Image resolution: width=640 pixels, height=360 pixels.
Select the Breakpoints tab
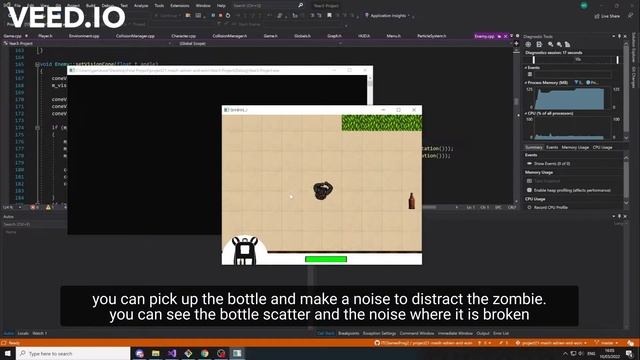(x=349, y=333)
